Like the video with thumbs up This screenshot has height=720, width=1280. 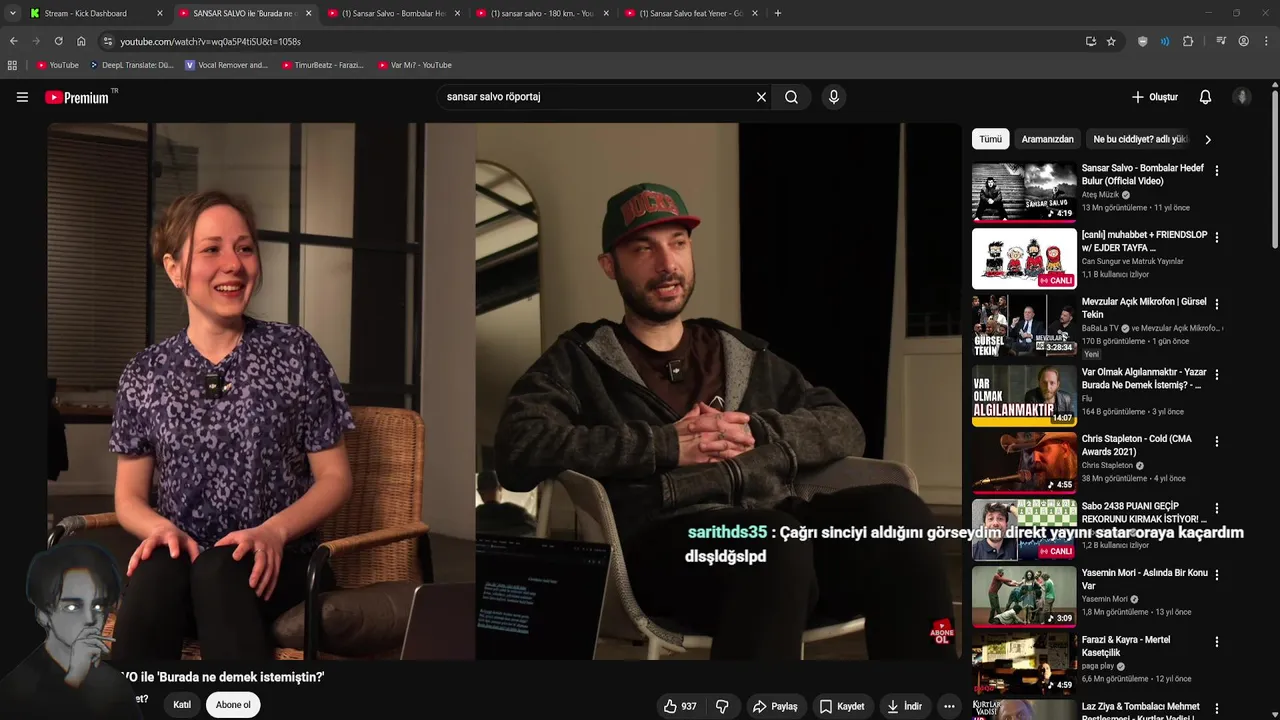[x=681, y=706]
